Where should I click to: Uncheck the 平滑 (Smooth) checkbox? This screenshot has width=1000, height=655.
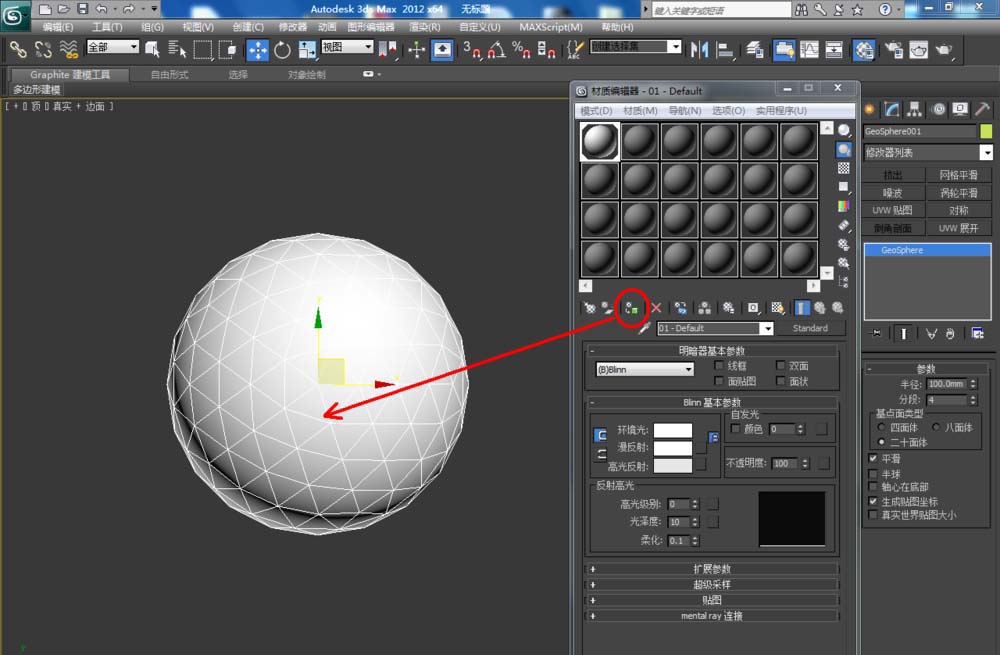[873, 458]
